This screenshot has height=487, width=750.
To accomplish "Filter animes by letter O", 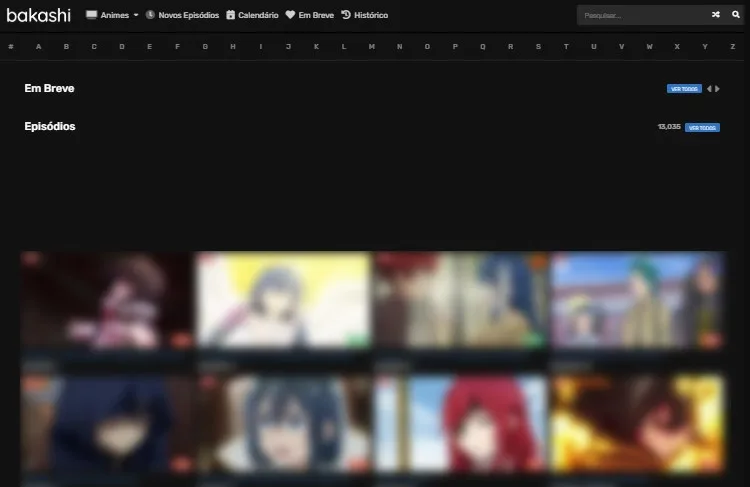I will pos(427,46).
